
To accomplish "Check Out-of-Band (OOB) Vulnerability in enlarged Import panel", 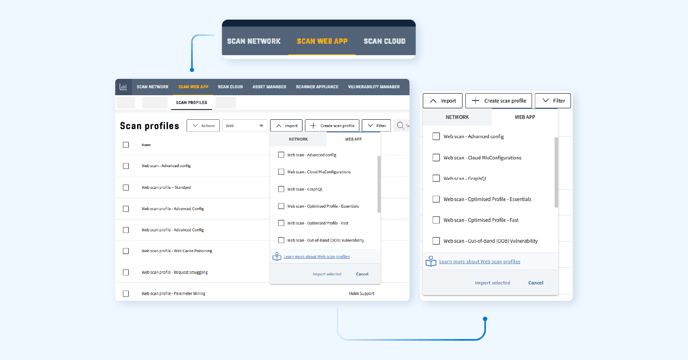I will (x=436, y=241).
